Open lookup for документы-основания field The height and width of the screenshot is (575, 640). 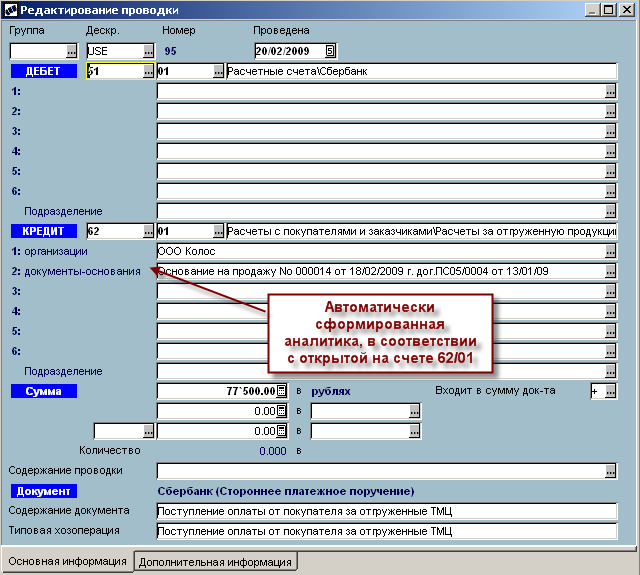[610, 271]
